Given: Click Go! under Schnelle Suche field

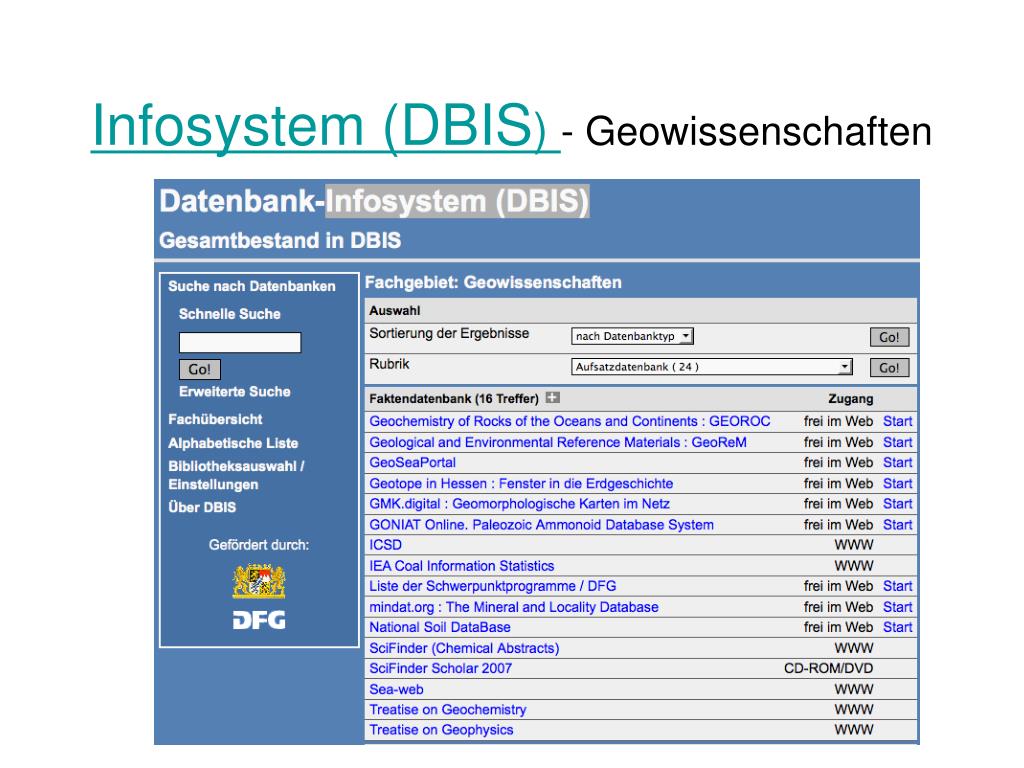Looking at the screenshot, I should point(200,369).
